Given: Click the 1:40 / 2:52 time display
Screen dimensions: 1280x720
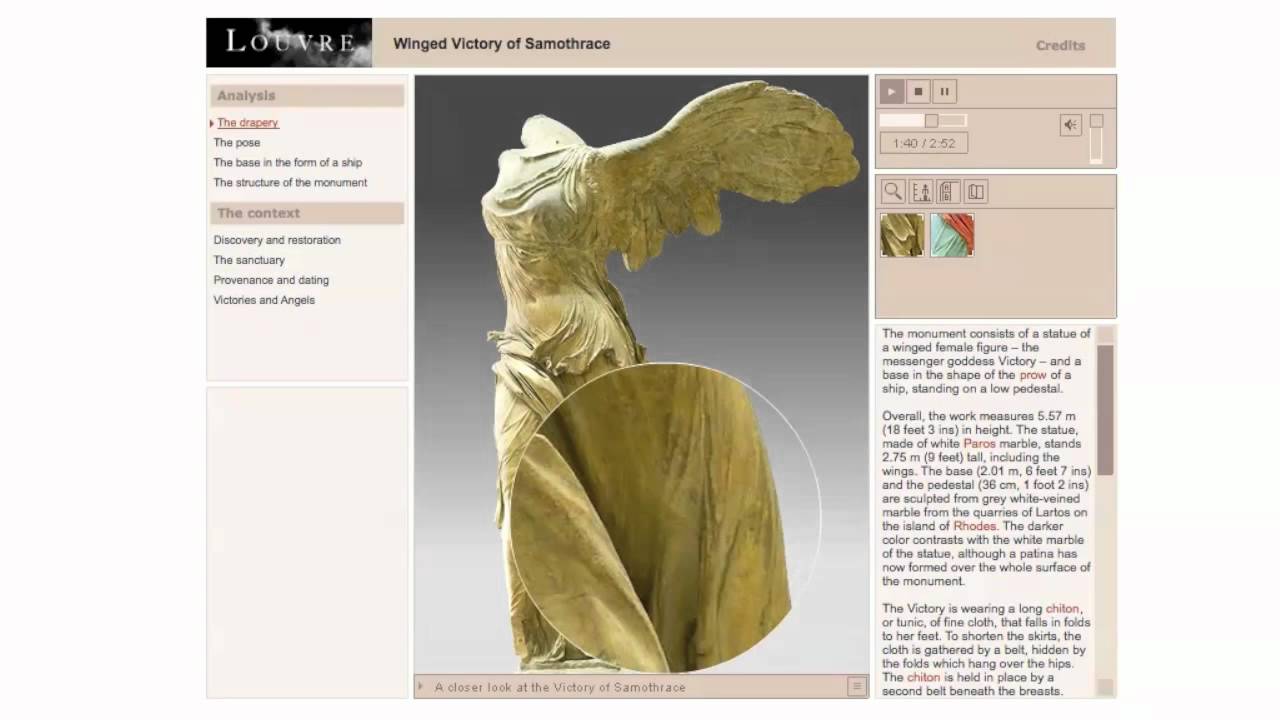Looking at the screenshot, I should 924,143.
